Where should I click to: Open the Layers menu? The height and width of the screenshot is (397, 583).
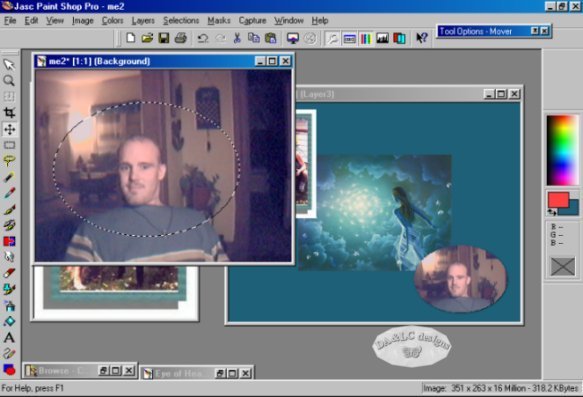tap(143, 20)
